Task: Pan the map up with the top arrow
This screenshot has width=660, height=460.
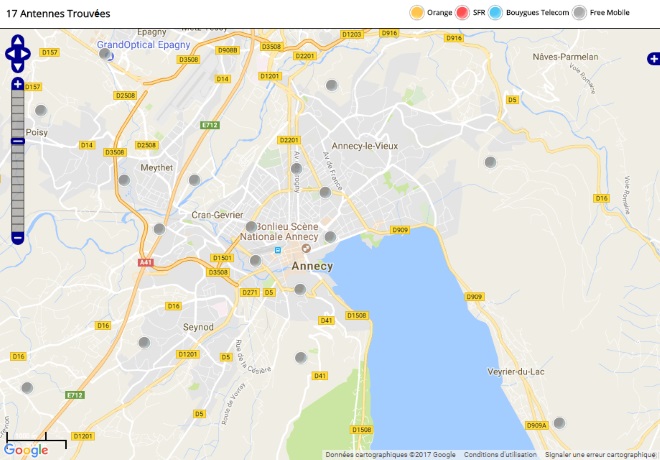Action: [18, 41]
